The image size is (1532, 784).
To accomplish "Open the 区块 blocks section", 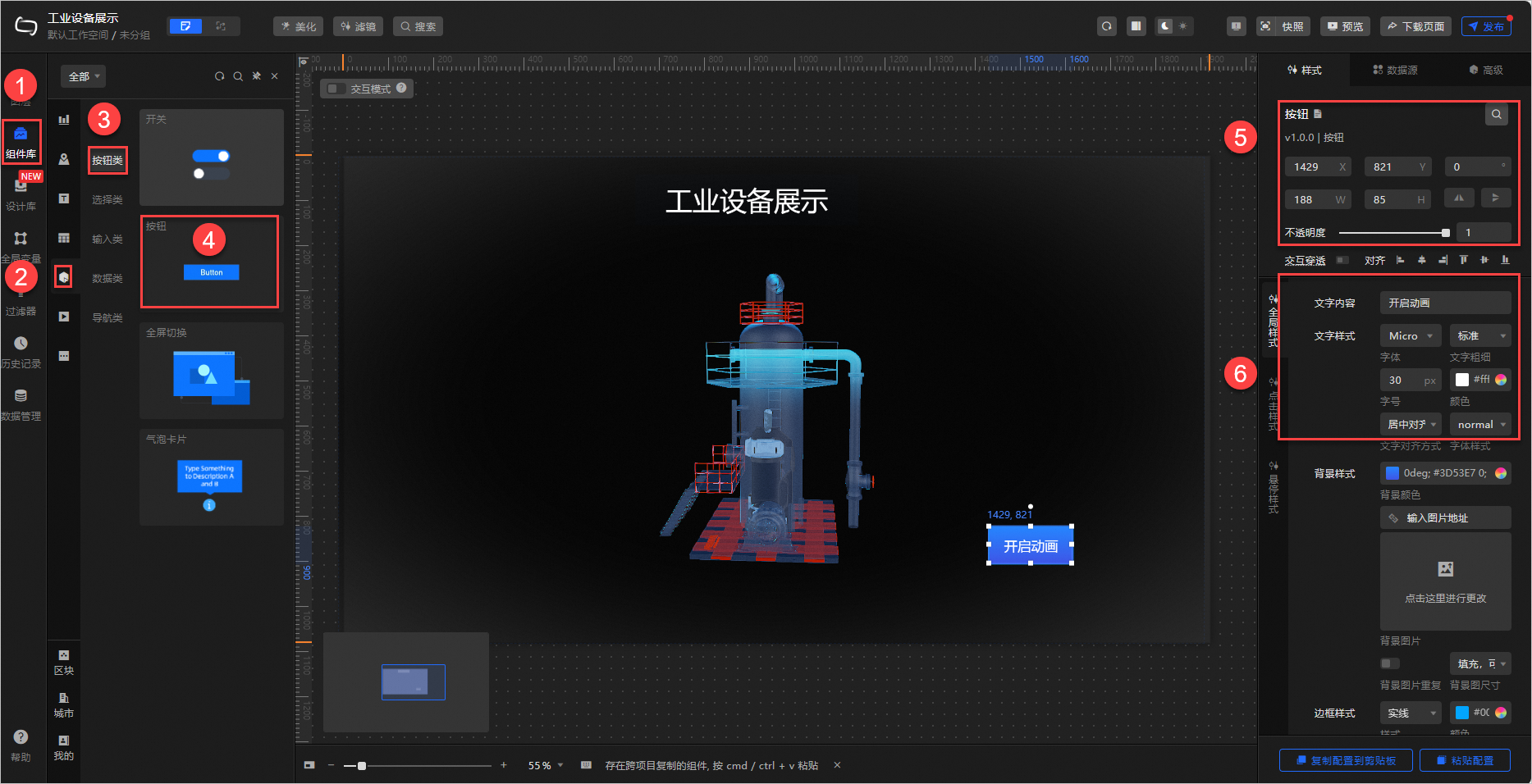I will tap(64, 663).
